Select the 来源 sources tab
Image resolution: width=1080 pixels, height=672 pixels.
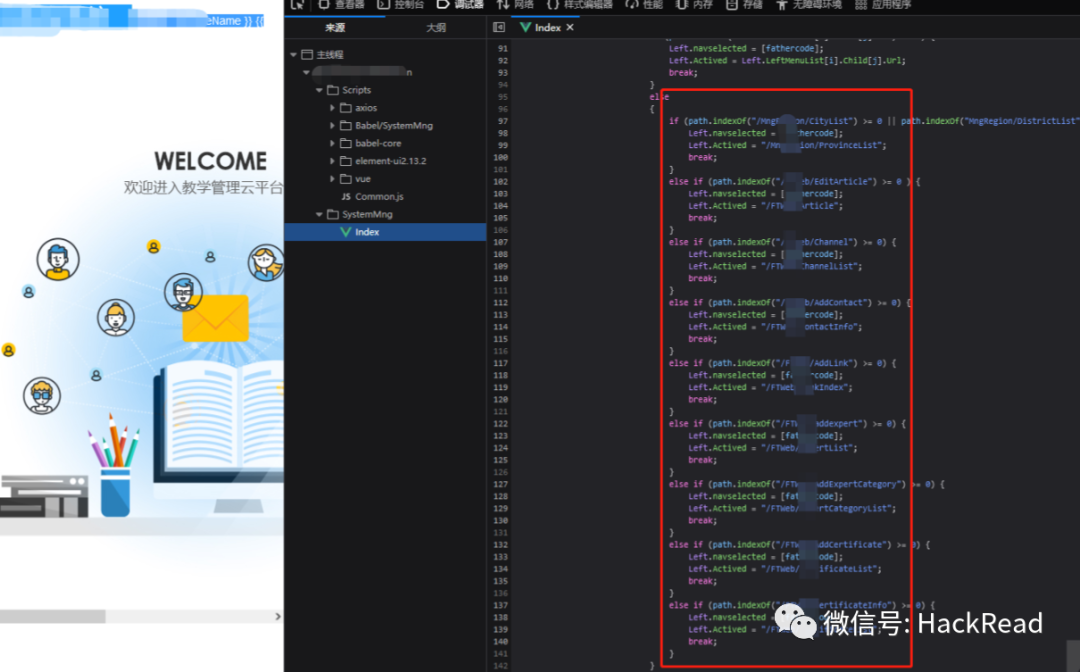[335, 28]
